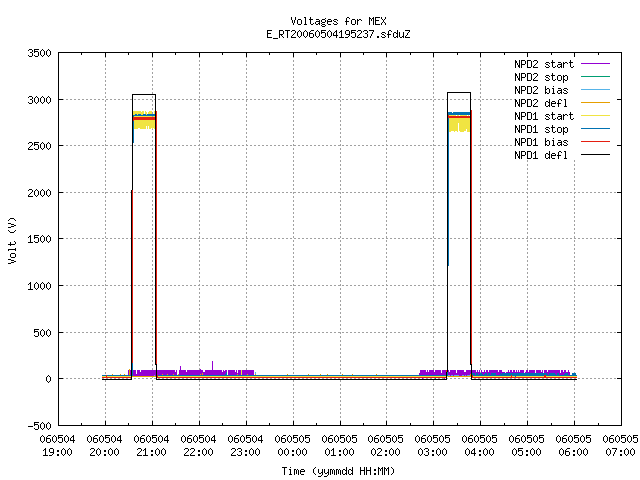The height and width of the screenshot is (480, 640).
Task: Click the 3500 y-axis tick label
Action: (x=40, y=53)
